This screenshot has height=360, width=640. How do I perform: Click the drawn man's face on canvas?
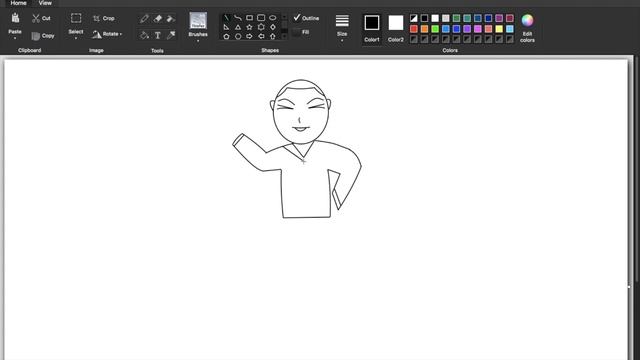tap(301, 112)
